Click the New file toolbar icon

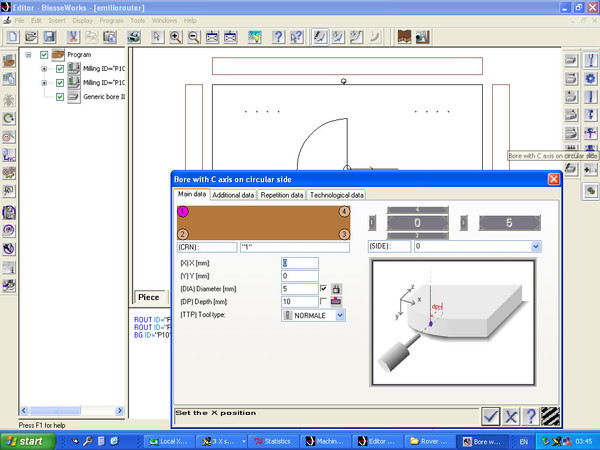[x=13, y=37]
